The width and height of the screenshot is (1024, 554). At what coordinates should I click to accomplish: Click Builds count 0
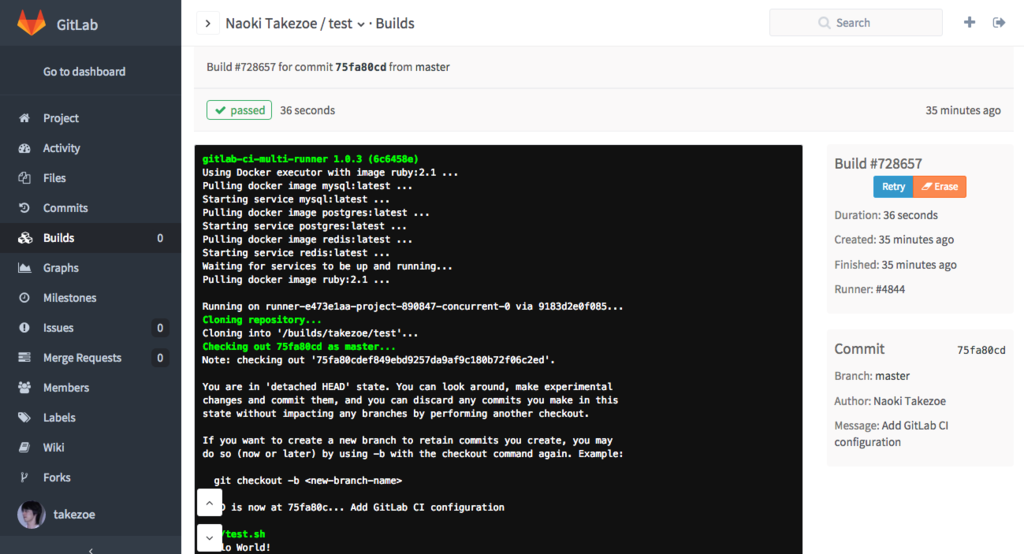160,238
